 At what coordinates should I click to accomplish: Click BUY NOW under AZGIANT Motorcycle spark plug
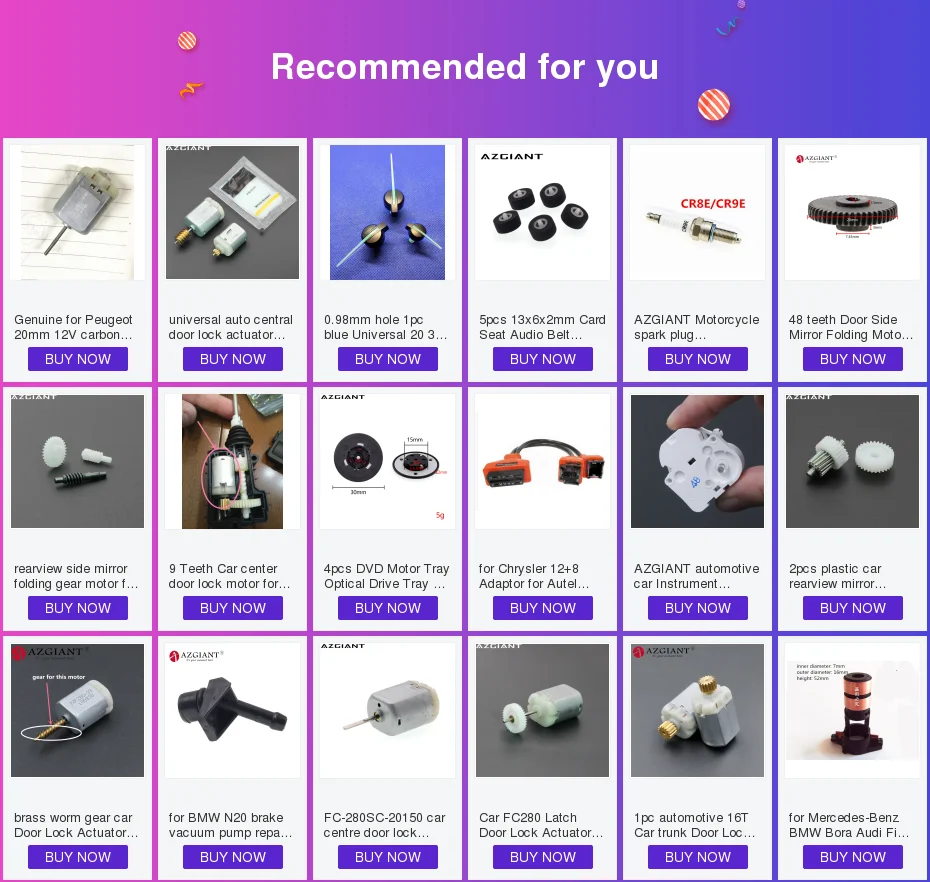[698, 359]
